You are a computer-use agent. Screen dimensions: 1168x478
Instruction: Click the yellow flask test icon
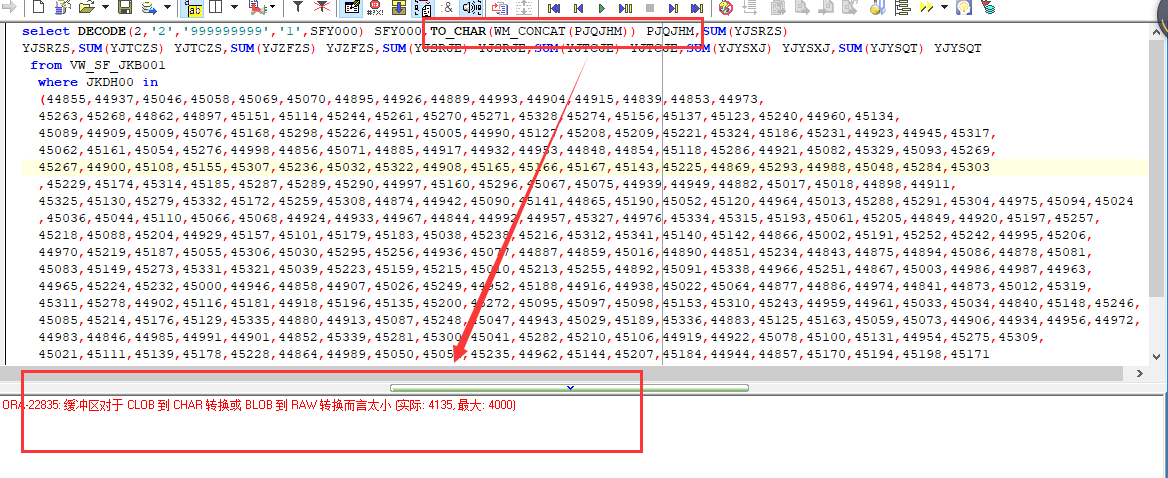(878, 7)
